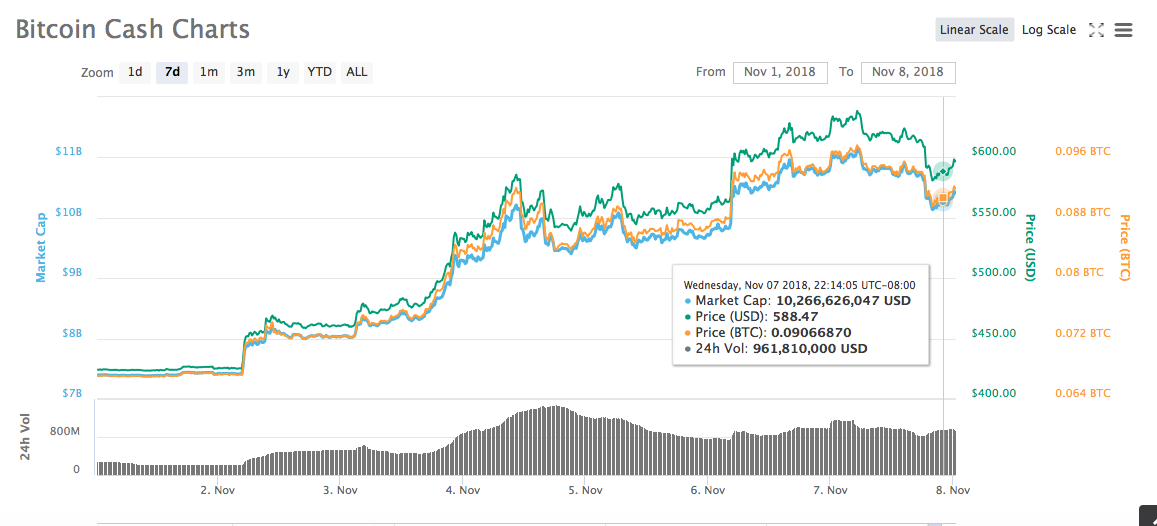The width and height of the screenshot is (1157, 526).
Task: Set zoom to 1d
Action: 135,72
